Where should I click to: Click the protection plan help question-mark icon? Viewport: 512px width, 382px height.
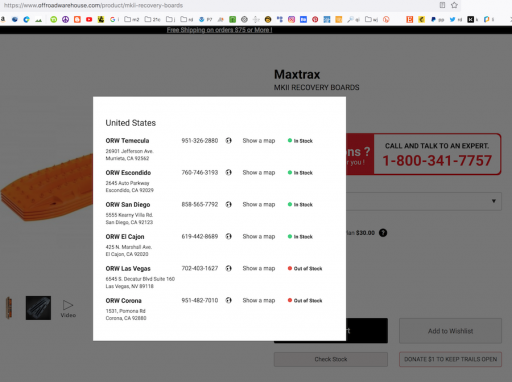(383, 233)
